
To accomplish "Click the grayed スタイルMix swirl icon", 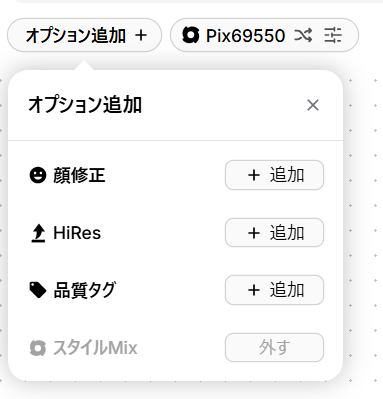I will [38, 348].
